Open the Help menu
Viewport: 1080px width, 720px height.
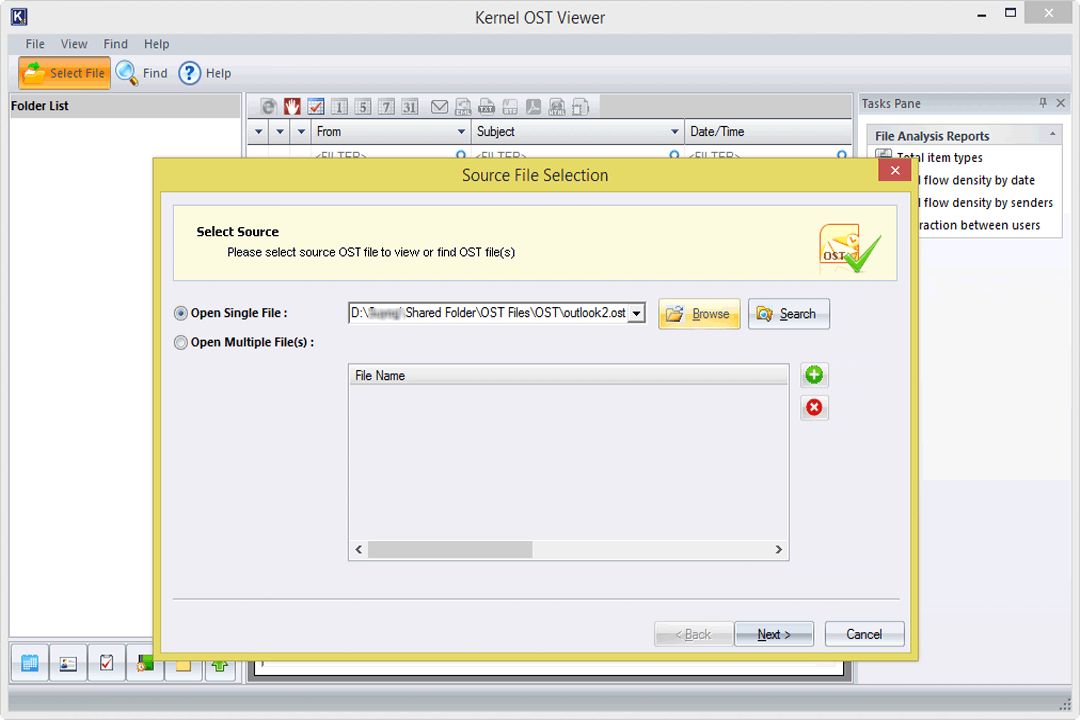click(x=156, y=44)
